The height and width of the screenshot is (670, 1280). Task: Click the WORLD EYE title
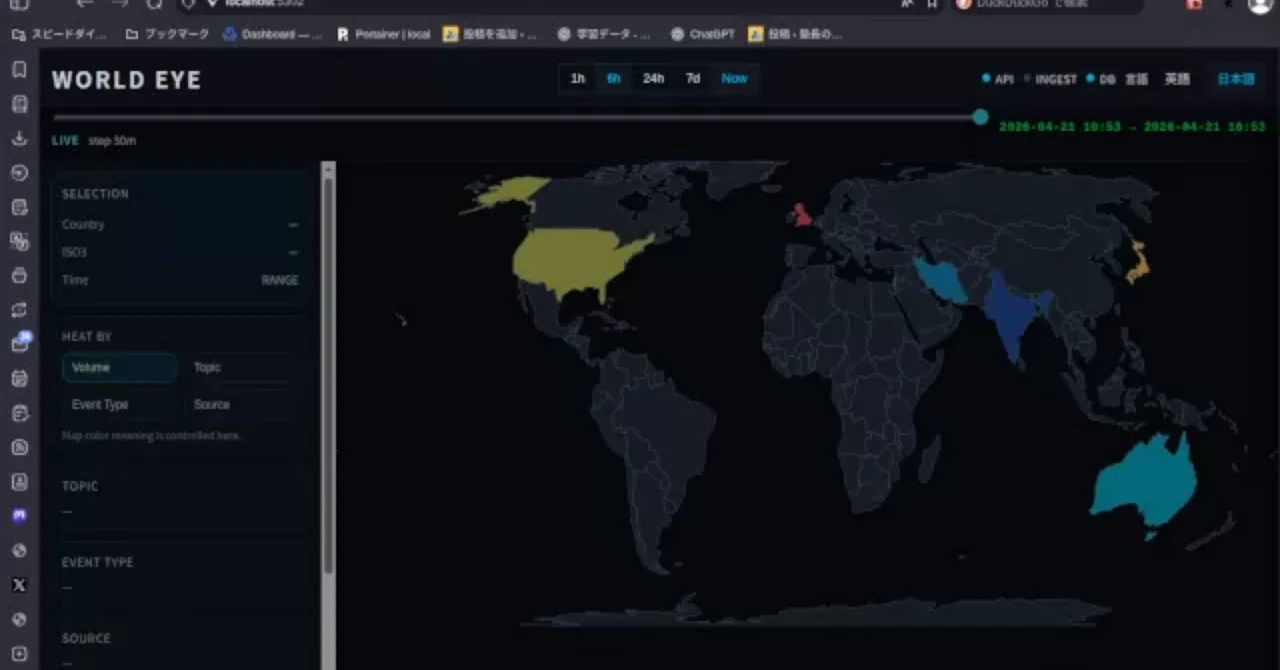point(126,80)
